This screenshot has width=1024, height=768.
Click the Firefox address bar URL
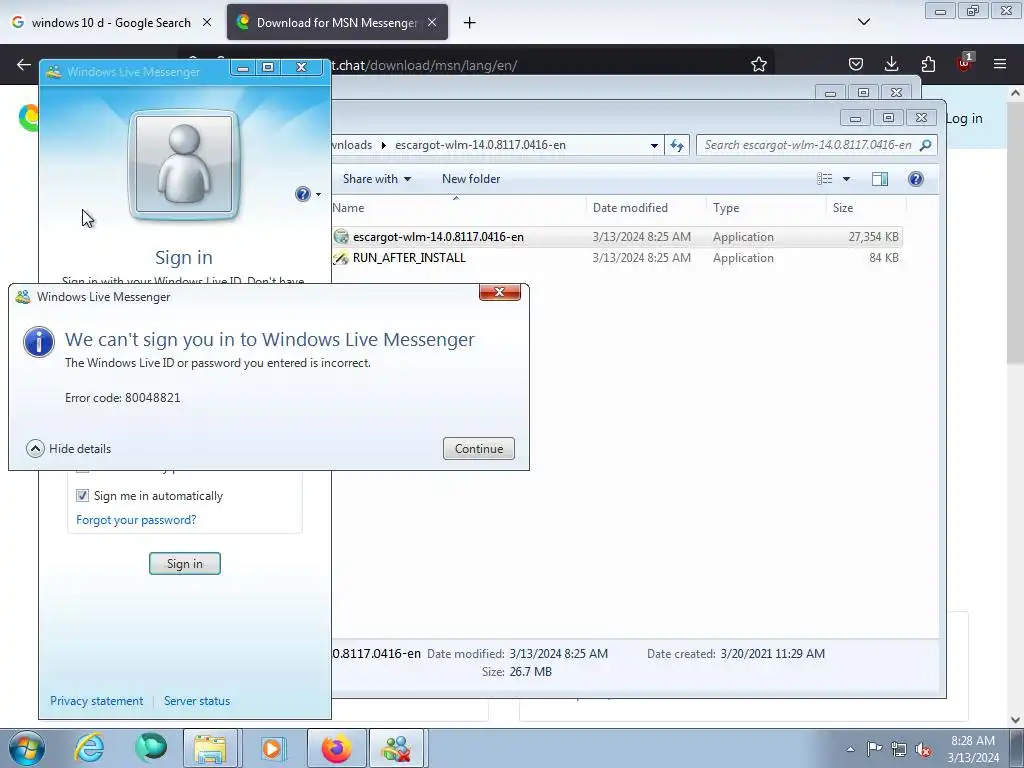(x=424, y=65)
